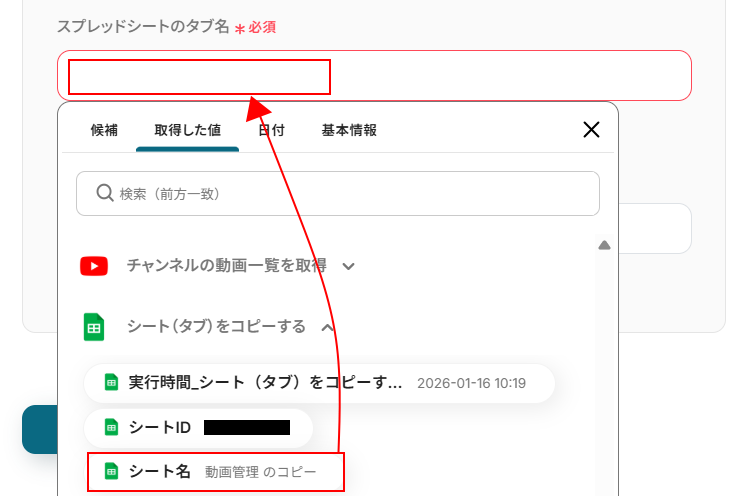Open the 日付 tab

[271, 130]
